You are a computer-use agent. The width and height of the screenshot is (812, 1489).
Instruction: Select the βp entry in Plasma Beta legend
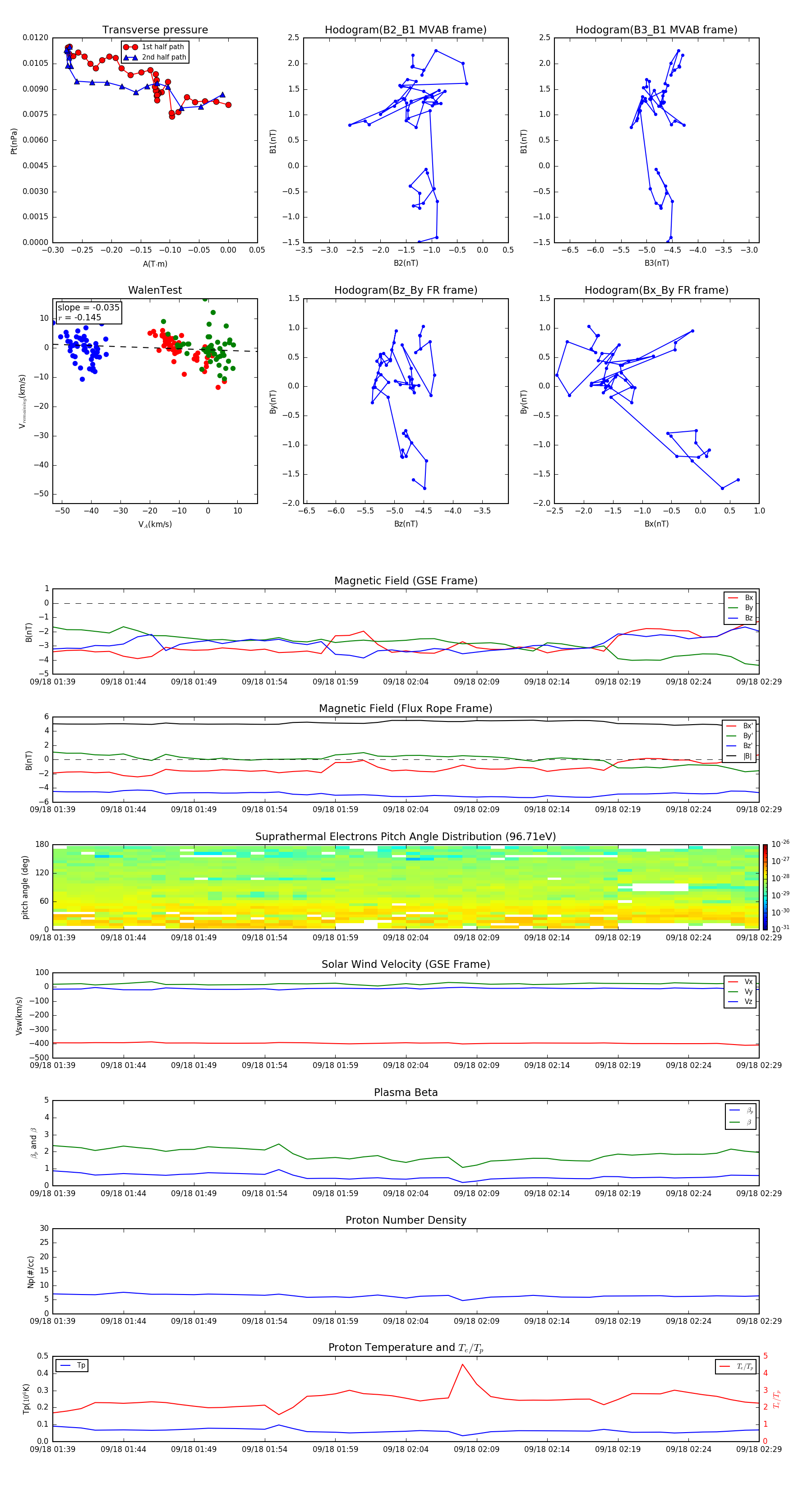click(x=741, y=1110)
